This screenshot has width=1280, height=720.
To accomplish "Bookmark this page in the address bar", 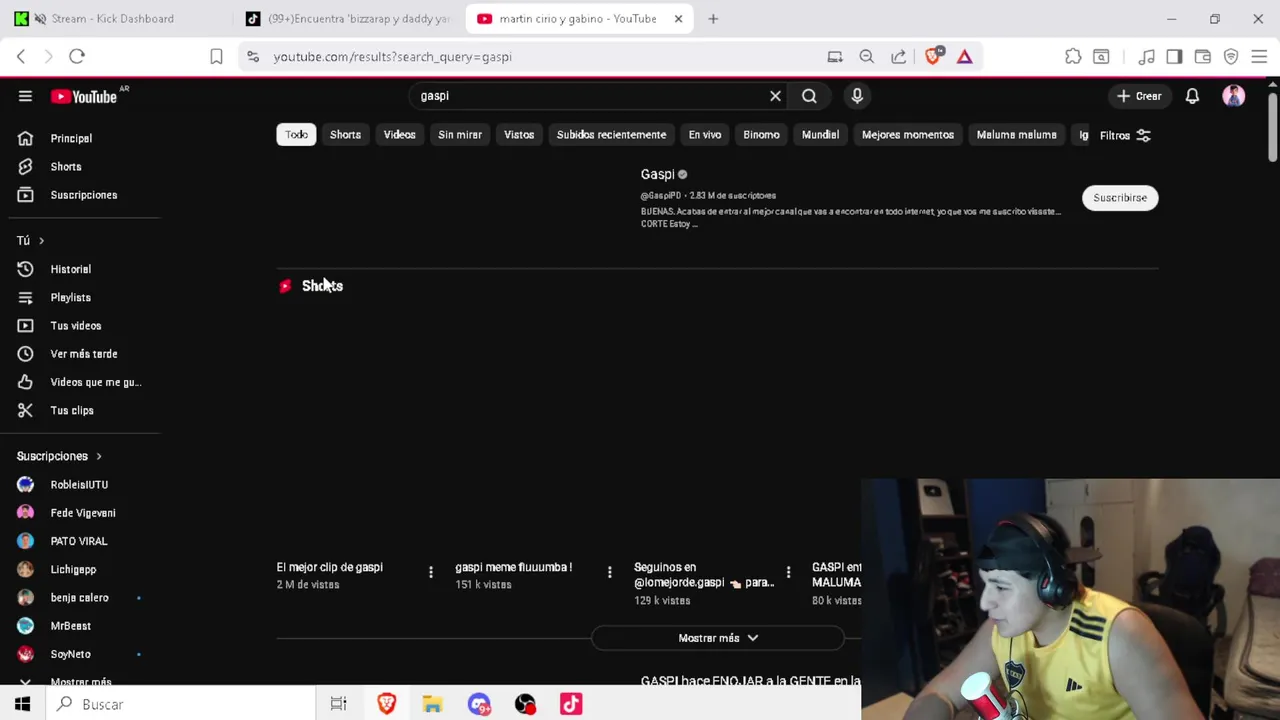I will tap(216, 57).
